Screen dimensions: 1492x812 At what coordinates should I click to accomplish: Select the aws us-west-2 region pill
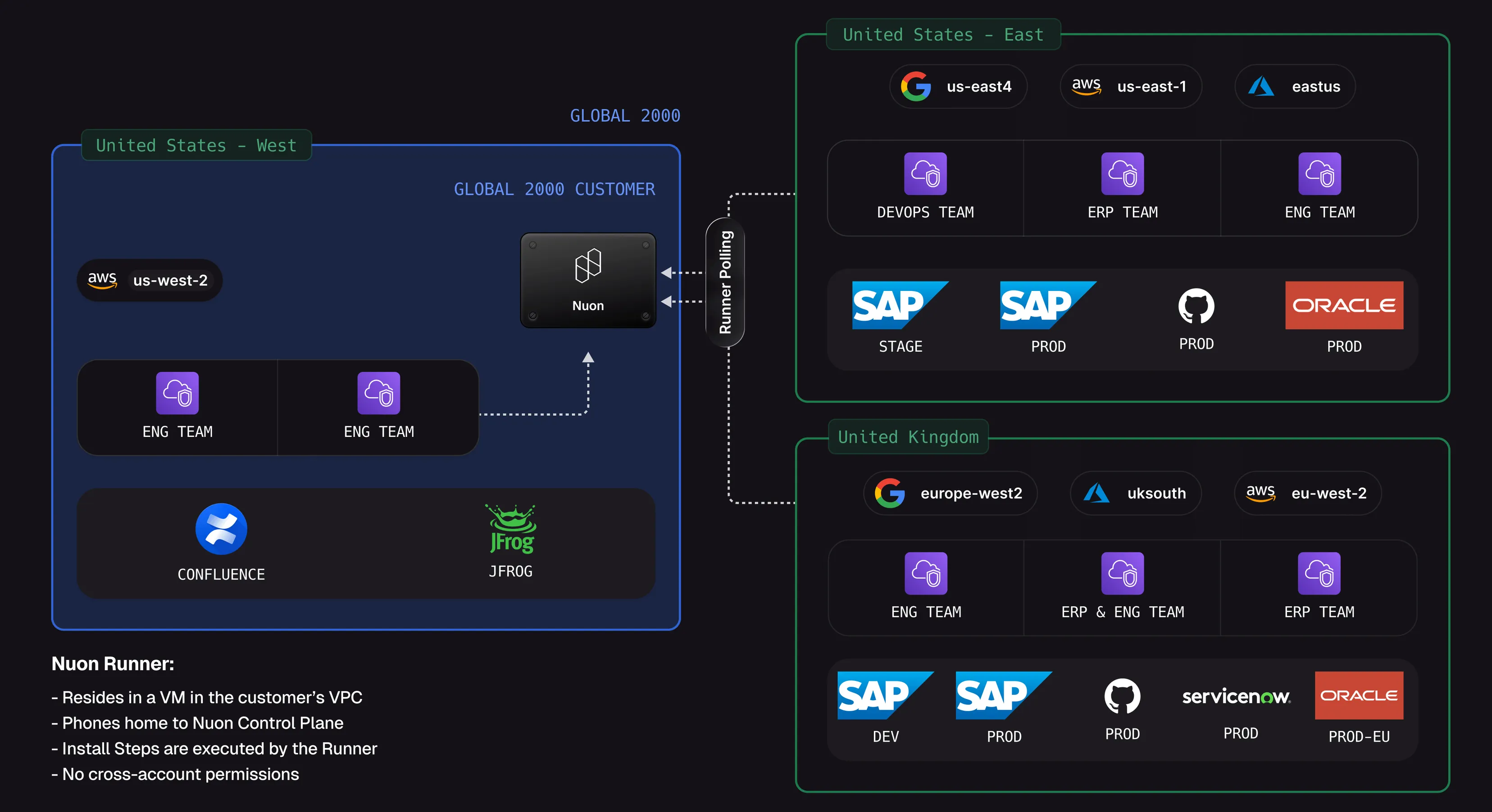(150, 280)
